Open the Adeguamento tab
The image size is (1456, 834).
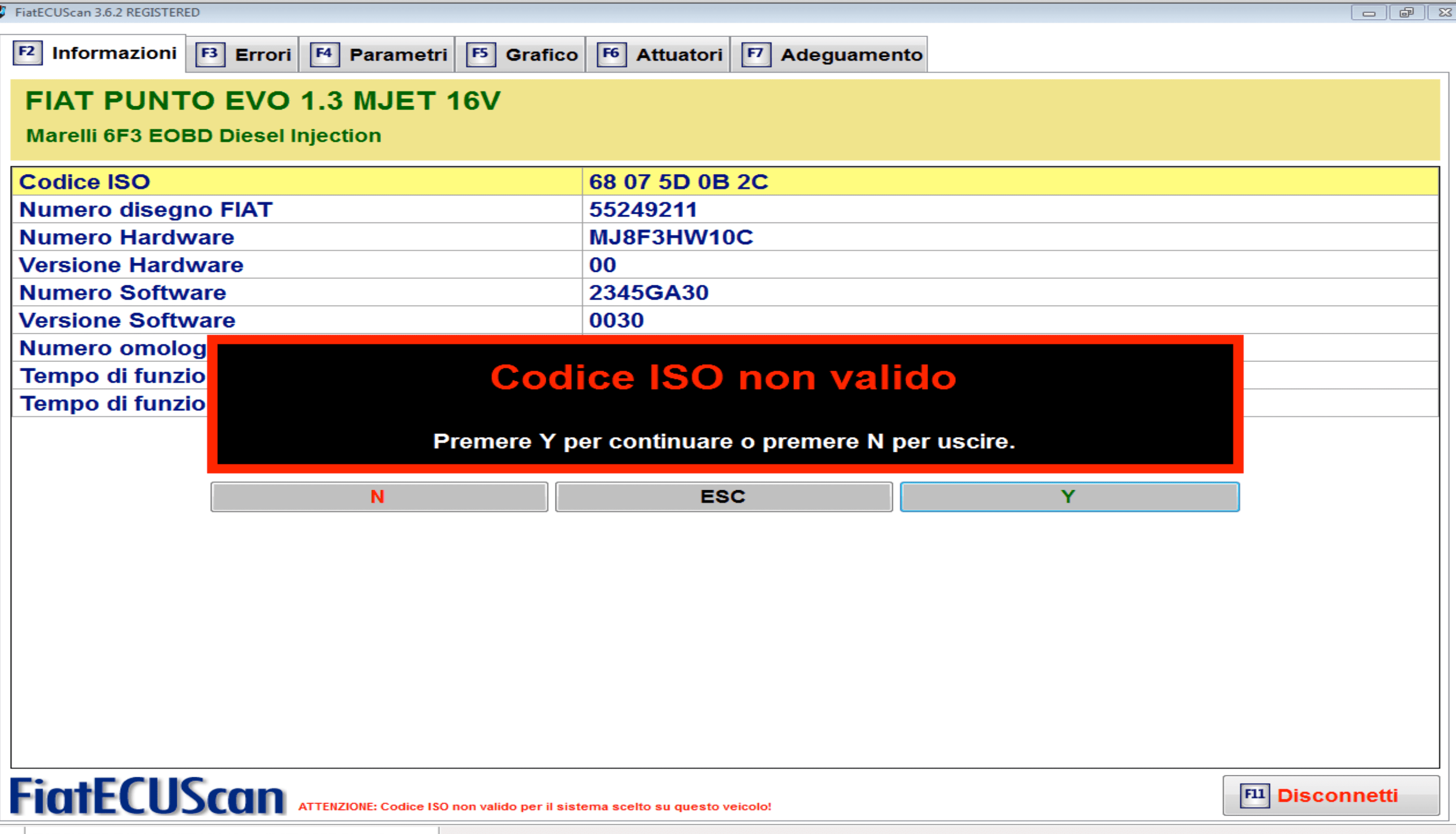click(x=851, y=55)
